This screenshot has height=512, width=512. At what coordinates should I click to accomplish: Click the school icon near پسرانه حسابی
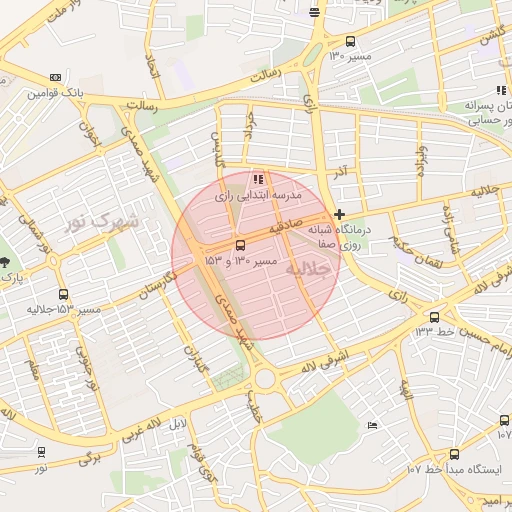click(501, 90)
